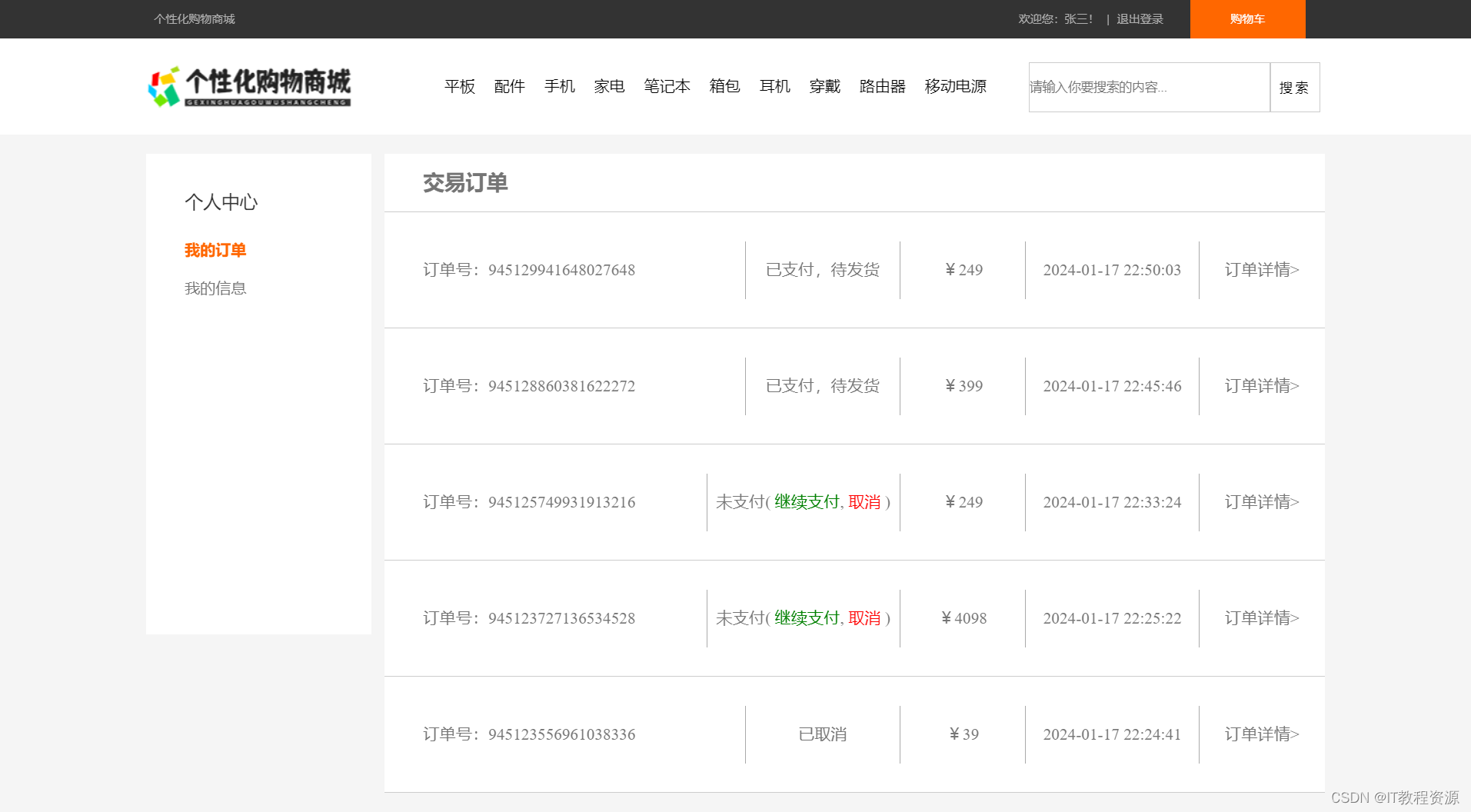
Task: Open 订单详情 for order 945123727136534528
Action: coord(1262,618)
